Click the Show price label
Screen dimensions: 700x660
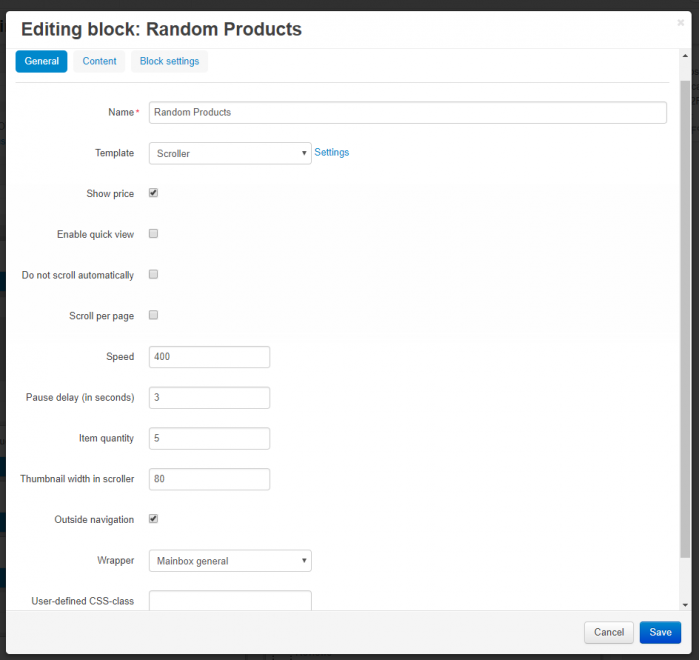pyautogui.click(x=110, y=194)
